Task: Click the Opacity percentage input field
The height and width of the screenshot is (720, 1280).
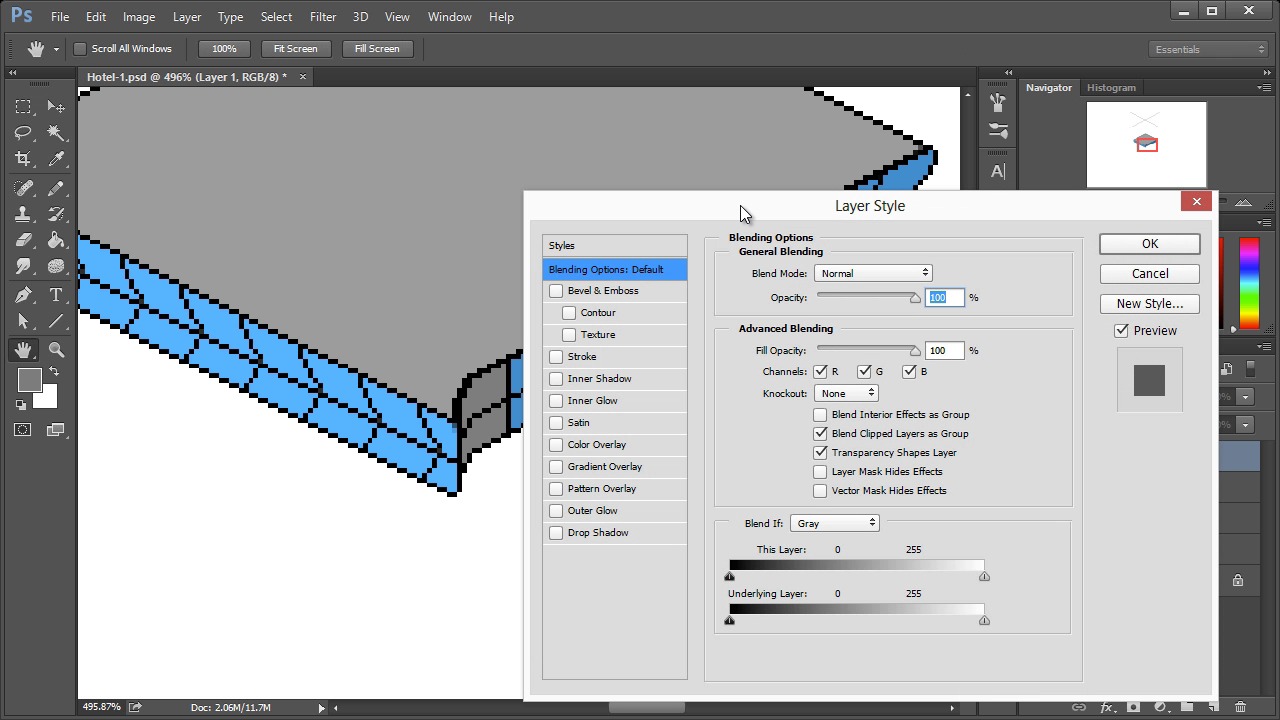Action: [944, 298]
